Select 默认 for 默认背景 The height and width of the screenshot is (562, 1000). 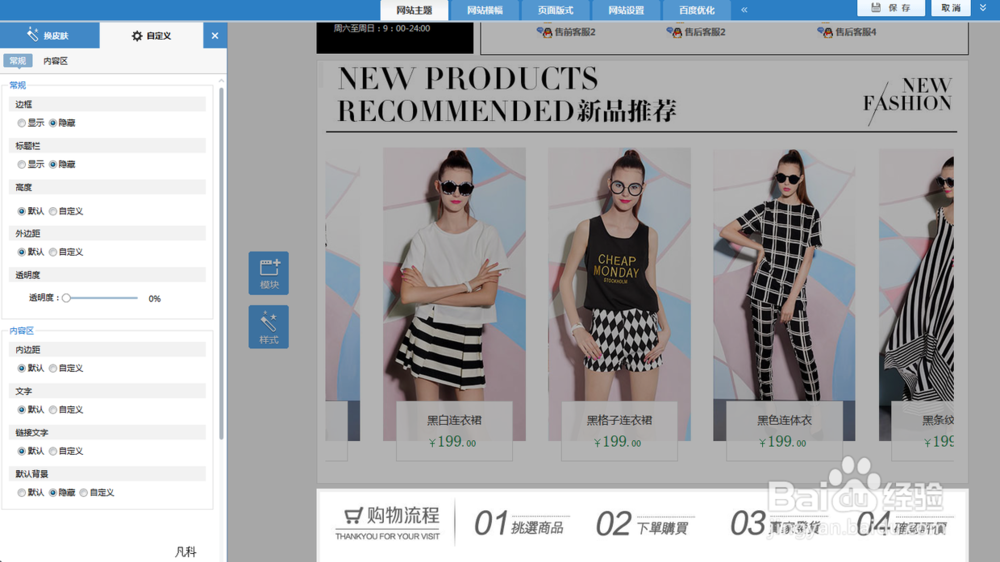click(x=22, y=492)
